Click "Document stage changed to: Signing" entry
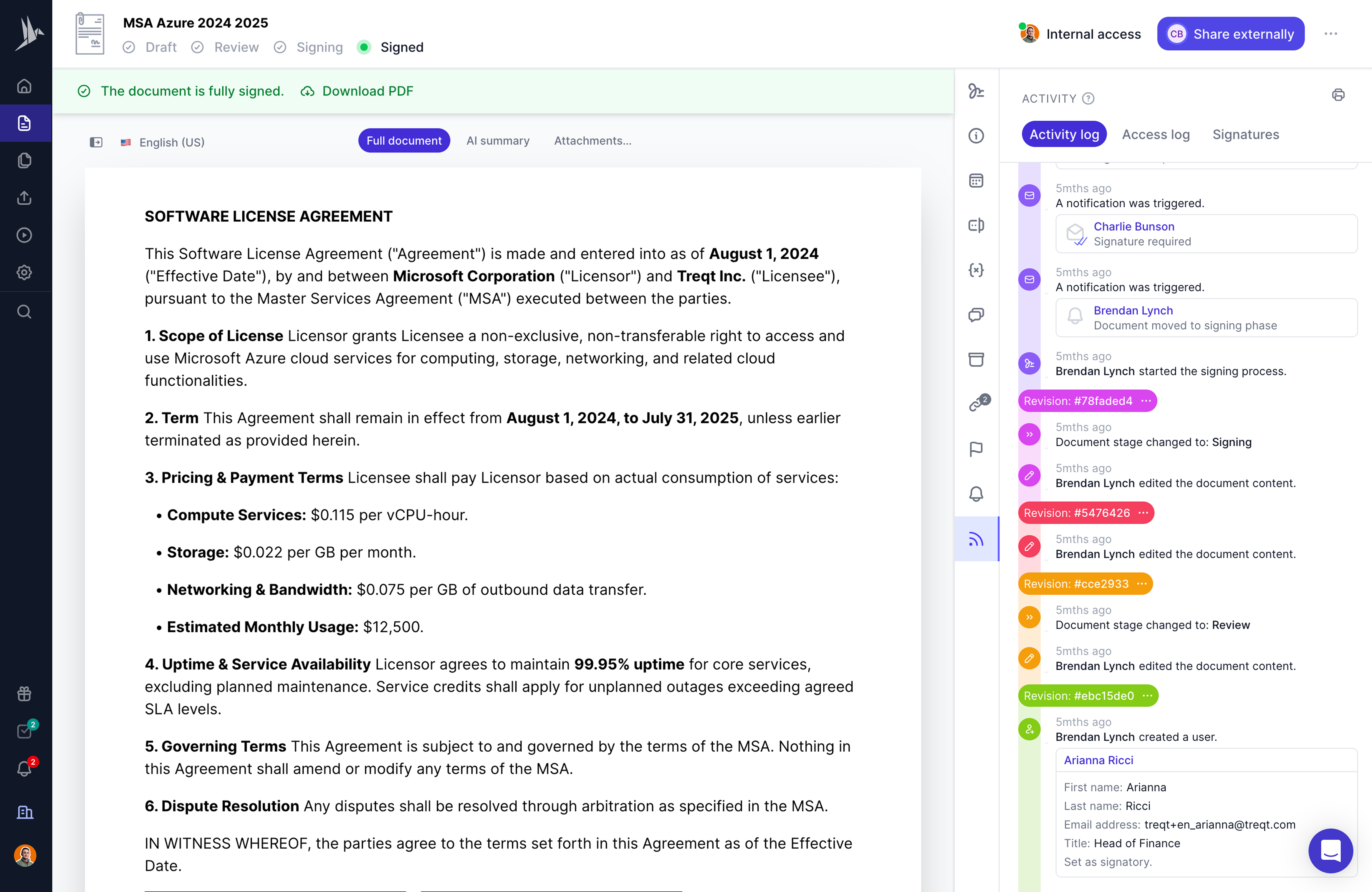1372x892 pixels. [1153, 442]
